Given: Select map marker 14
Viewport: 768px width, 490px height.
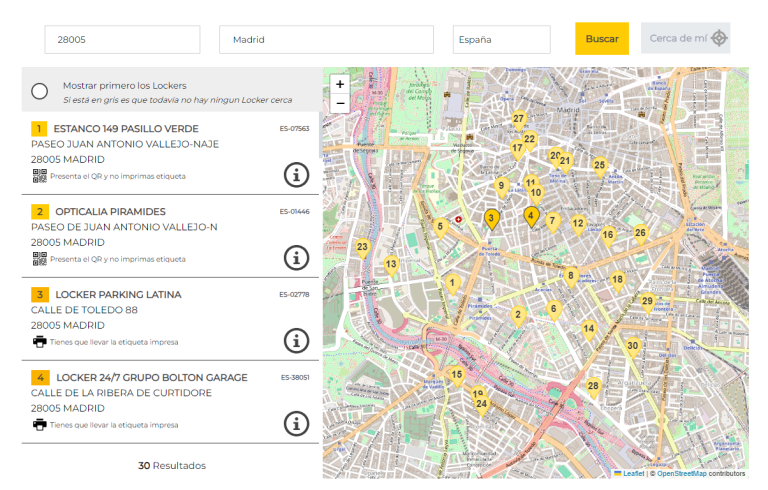Looking at the screenshot, I should pos(589,330).
